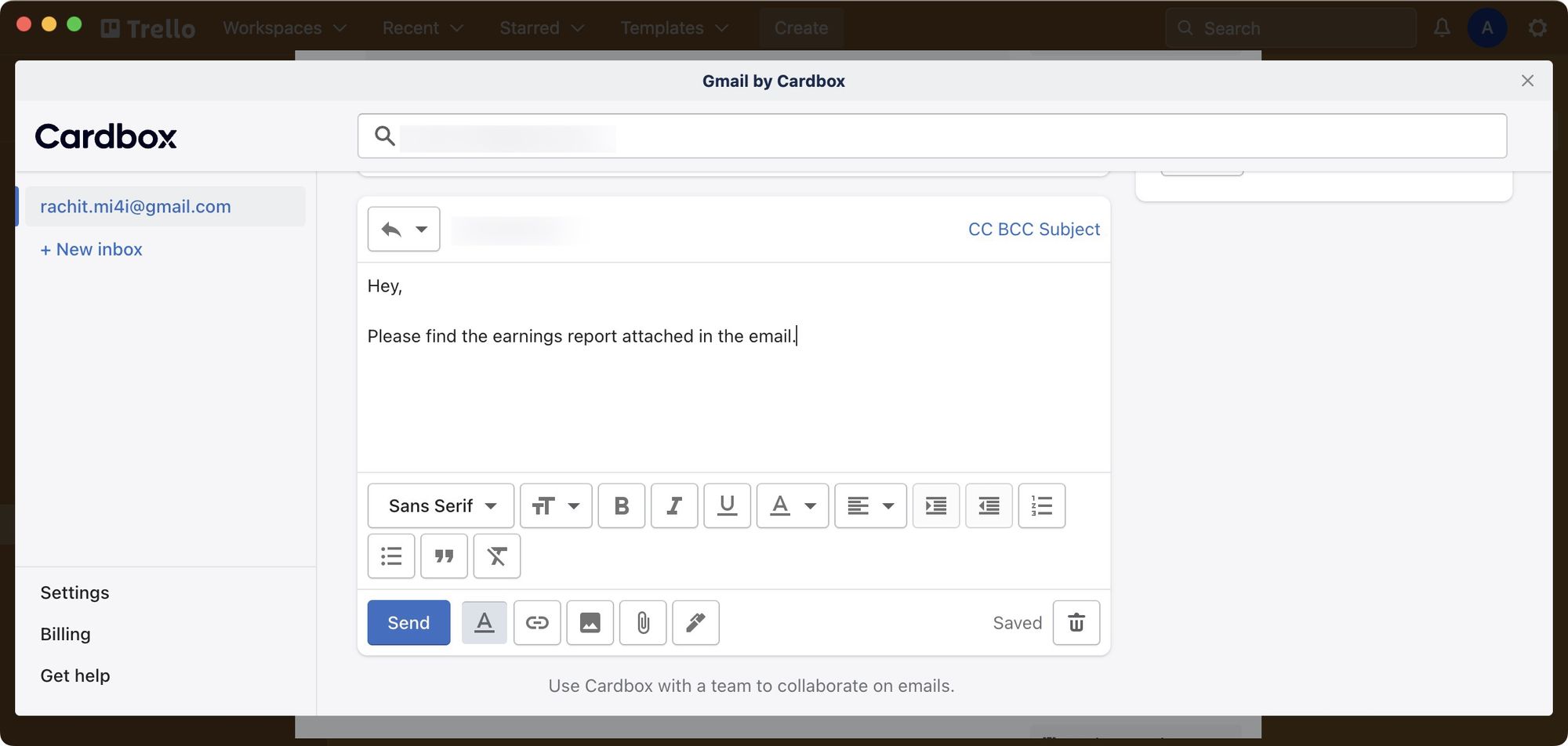Insert a bulleted list
The width and height of the screenshot is (1568, 746).
(391, 556)
